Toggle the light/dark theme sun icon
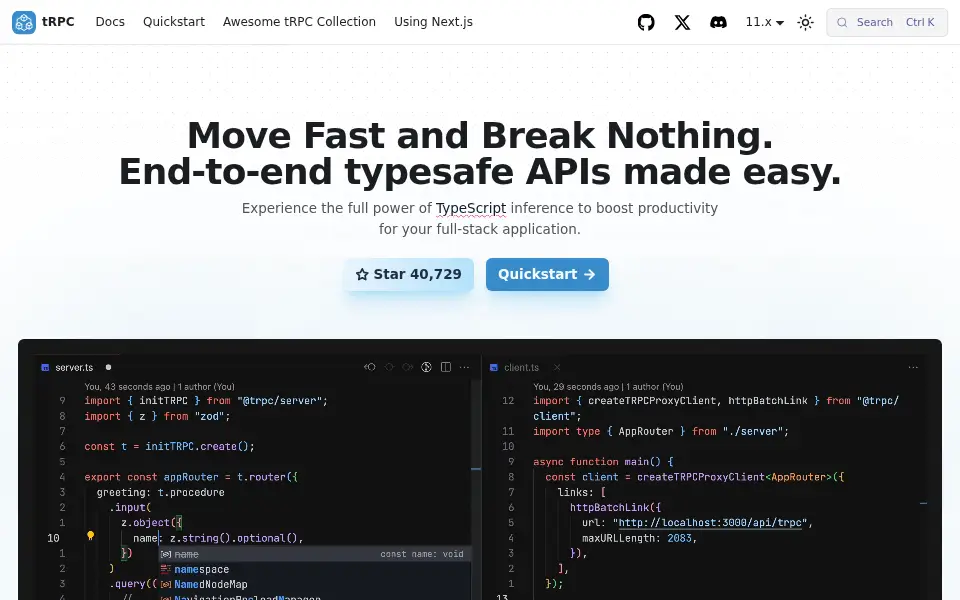Screen dimensions: 960x600 [806, 23]
